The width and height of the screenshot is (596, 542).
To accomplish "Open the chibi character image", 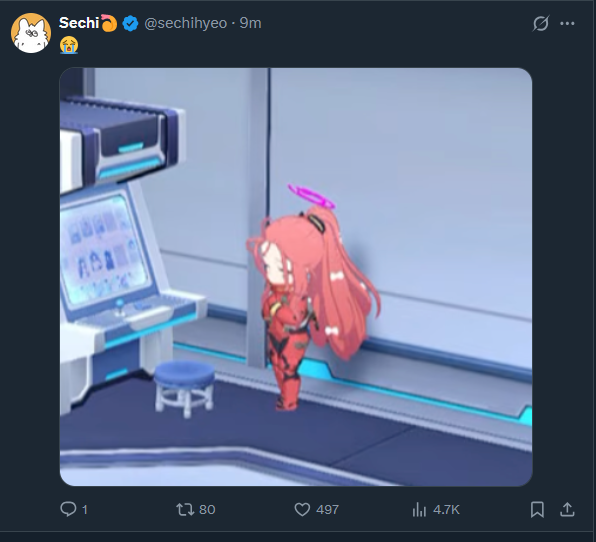I will [x=296, y=277].
